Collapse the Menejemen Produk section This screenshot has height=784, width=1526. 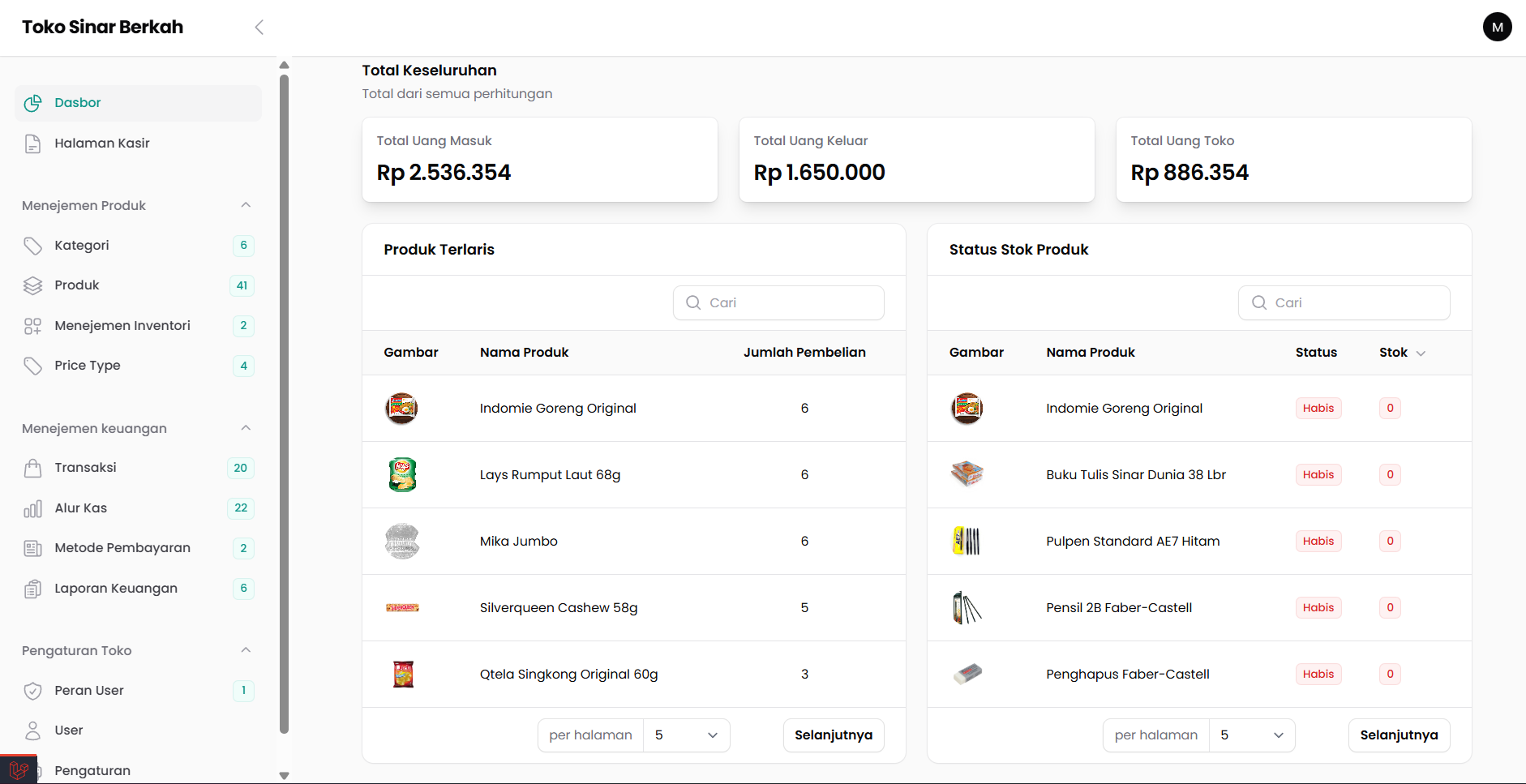click(246, 205)
